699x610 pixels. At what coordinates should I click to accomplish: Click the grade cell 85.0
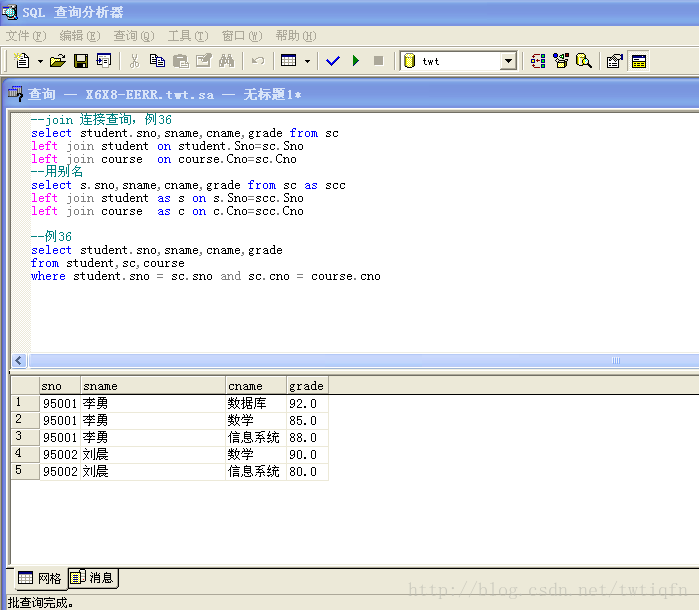(307, 420)
